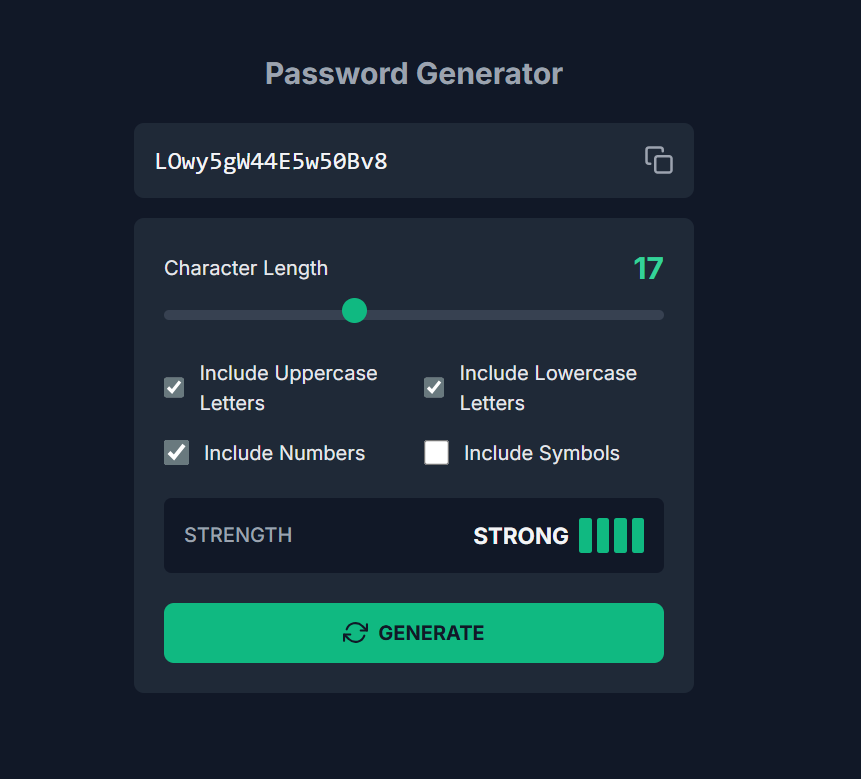Click the Include Numbers label text
This screenshot has height=779, width=861.
click(284, 453)
